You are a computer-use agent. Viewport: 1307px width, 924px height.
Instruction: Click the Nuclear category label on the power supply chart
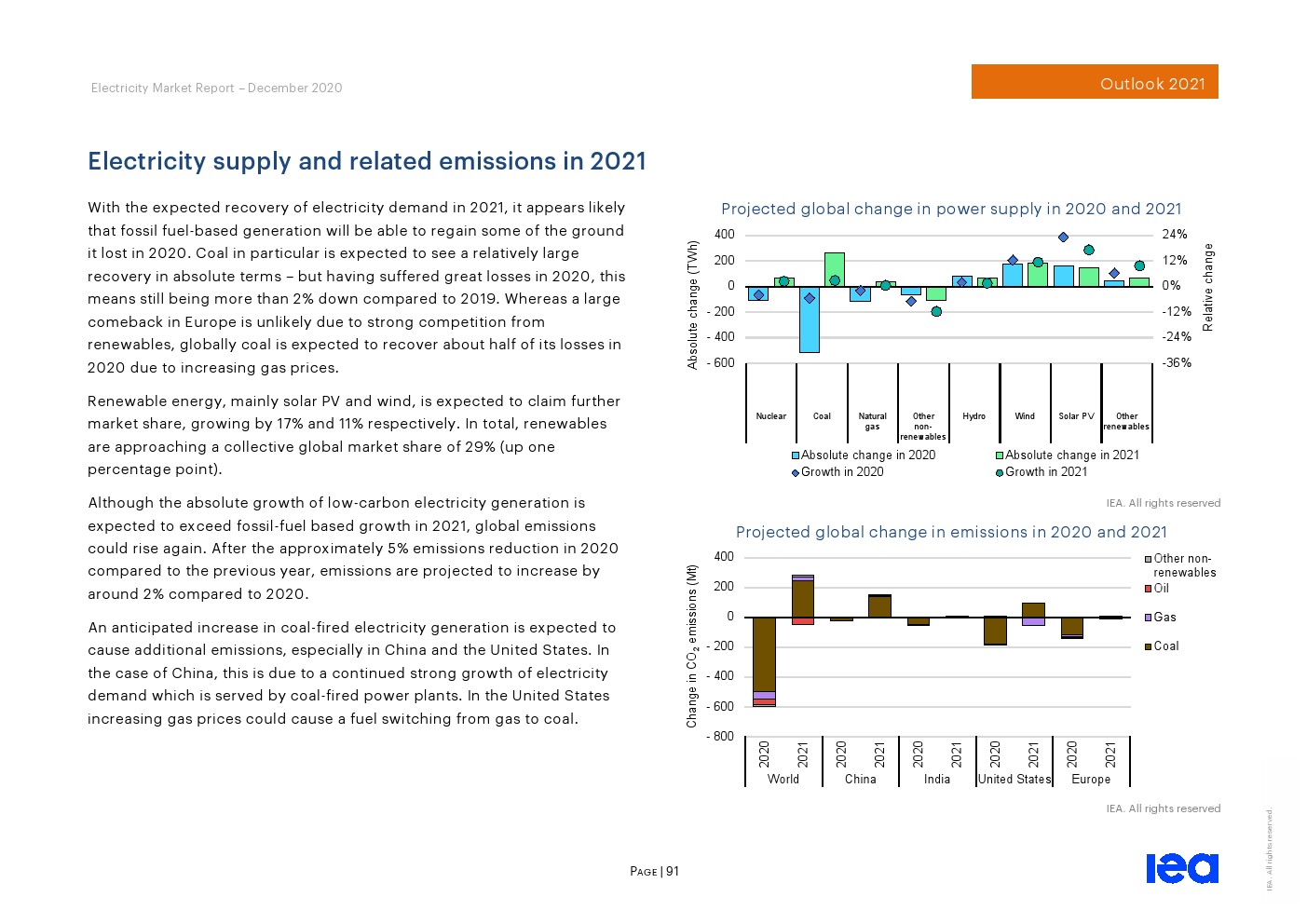pyautogui.click(x=770, y=416)
